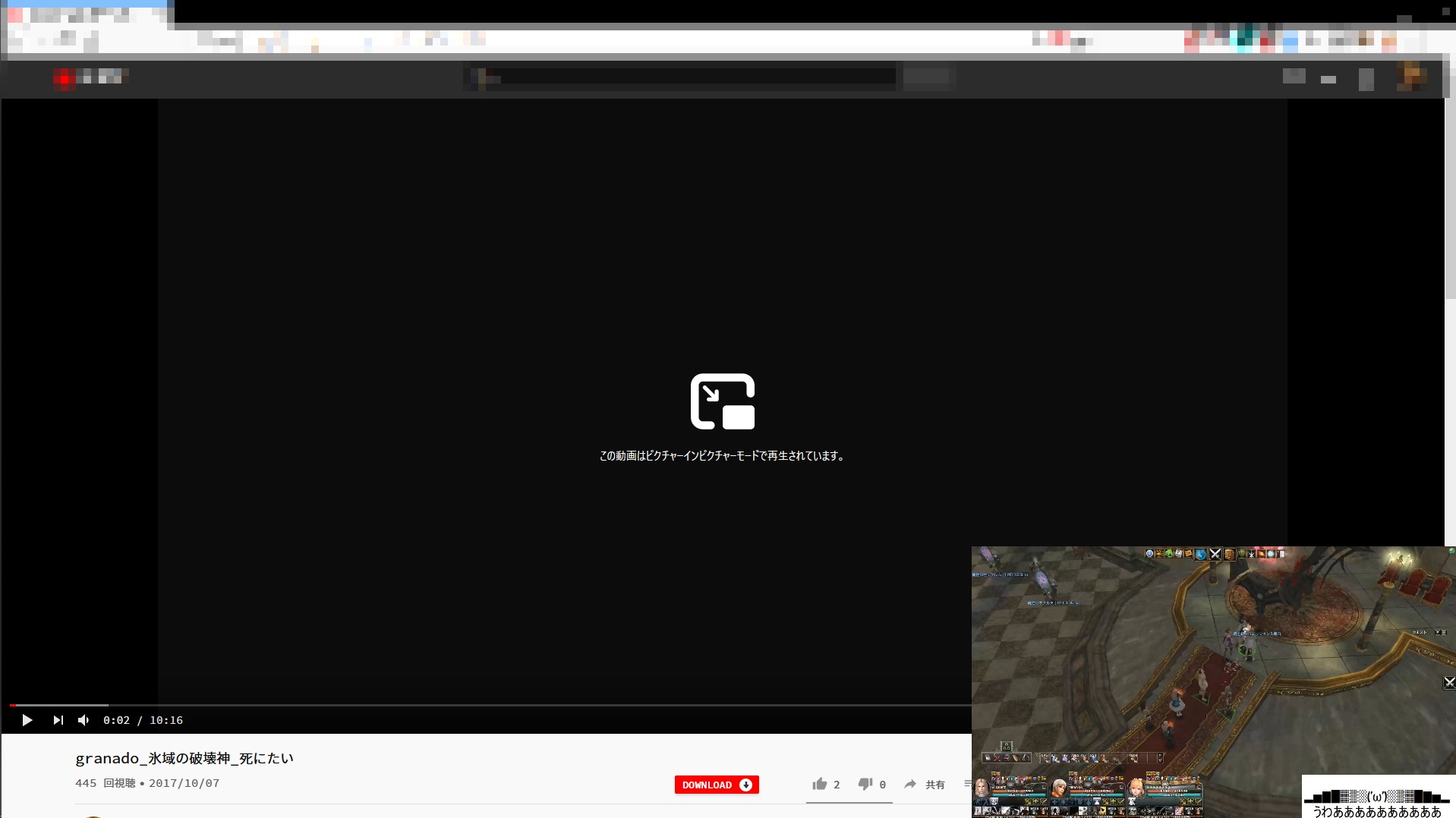1456x818 pixels.
Task: Seek along the red video progress bar
Action: click(x=490, y=705)
